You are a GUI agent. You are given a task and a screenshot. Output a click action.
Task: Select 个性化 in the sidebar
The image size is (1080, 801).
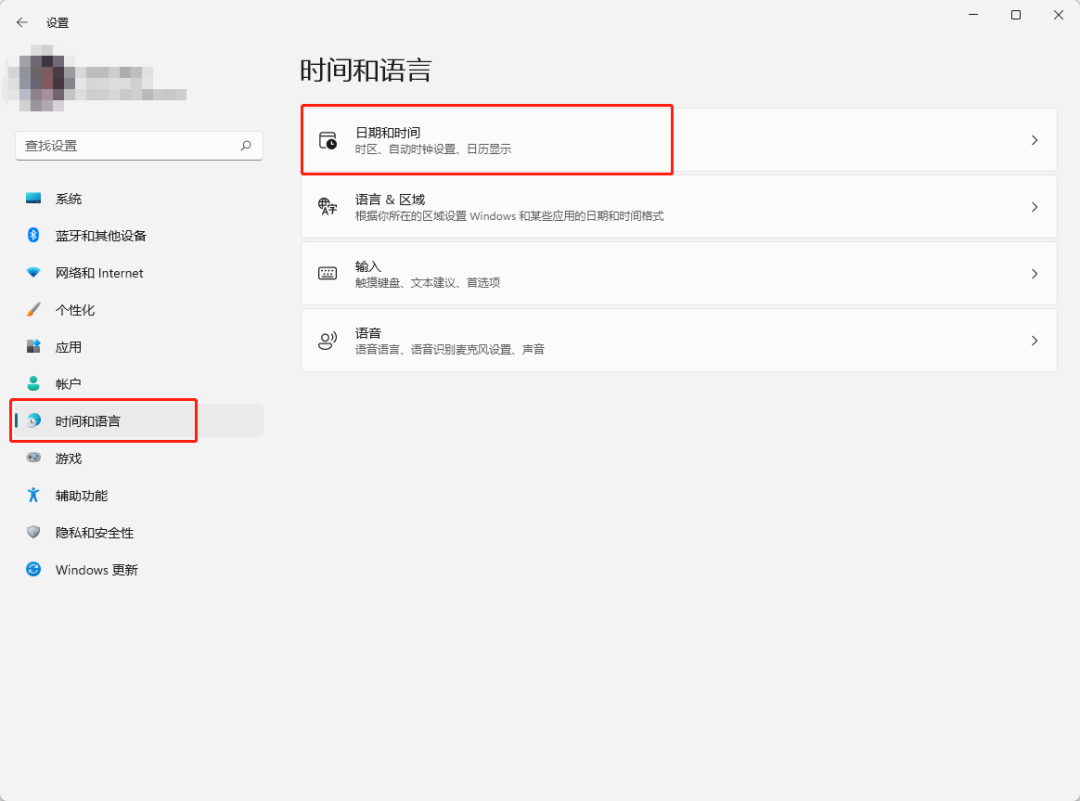pyautogui.click(x=139, y=310)
